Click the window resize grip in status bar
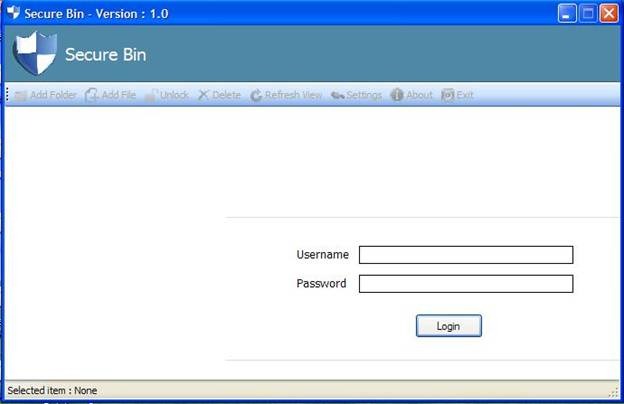This screenshot has height=404, width=624. click(x=613, y=392)
